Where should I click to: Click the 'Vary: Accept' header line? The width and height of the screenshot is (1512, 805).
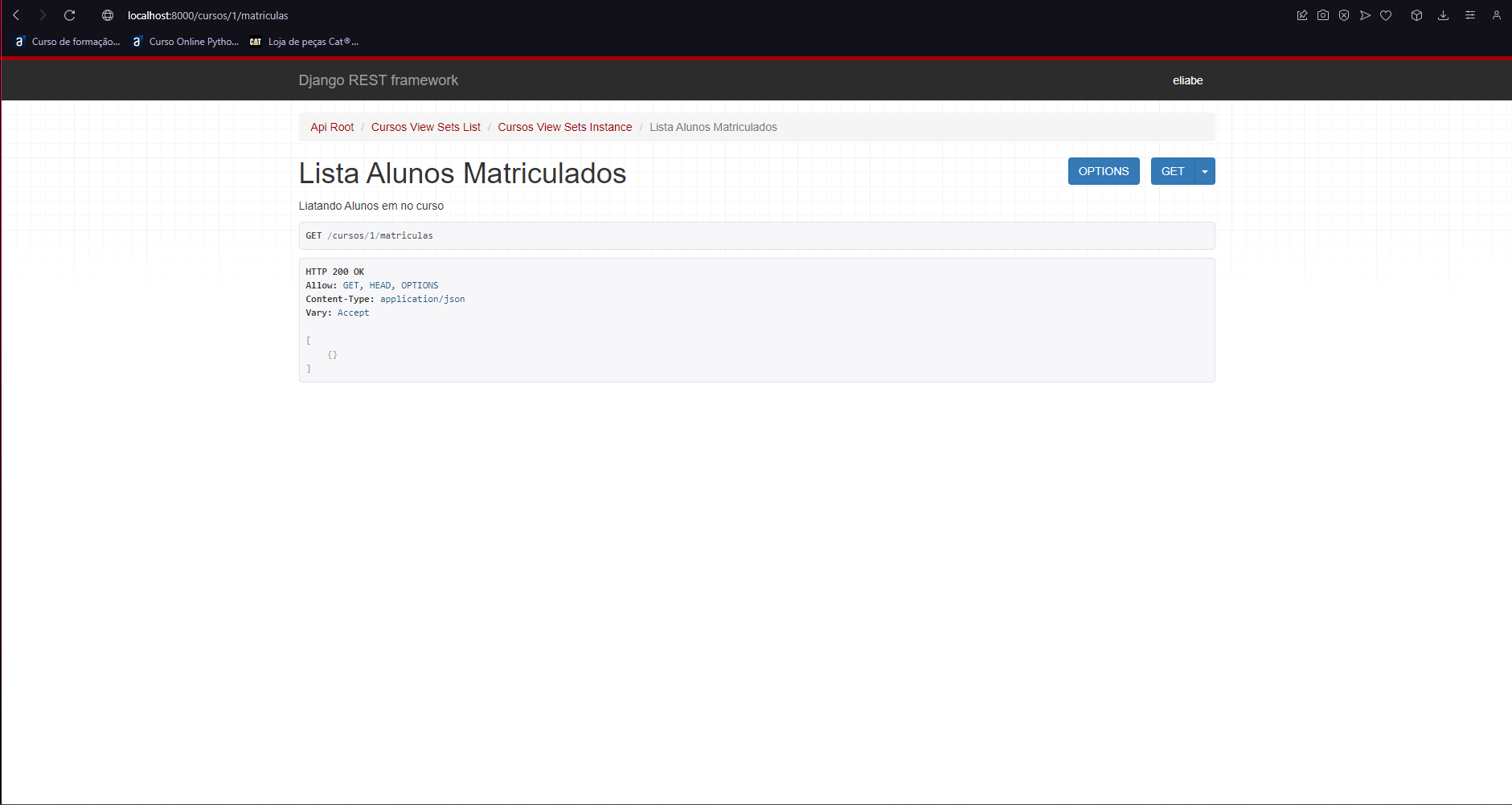coord(338,313)
